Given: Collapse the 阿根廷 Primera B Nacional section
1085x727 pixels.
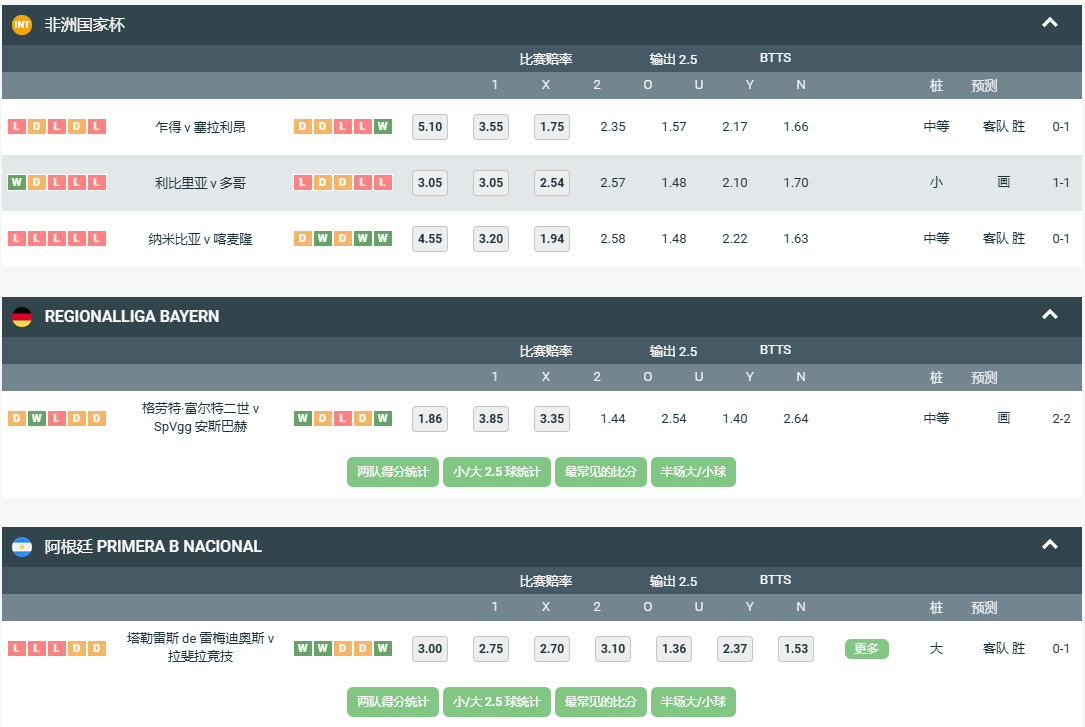Looking at the screenshot, I should tap(1049, 545).
